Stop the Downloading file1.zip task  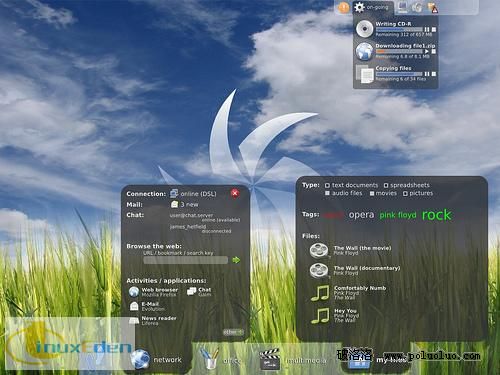click(434, 52)
